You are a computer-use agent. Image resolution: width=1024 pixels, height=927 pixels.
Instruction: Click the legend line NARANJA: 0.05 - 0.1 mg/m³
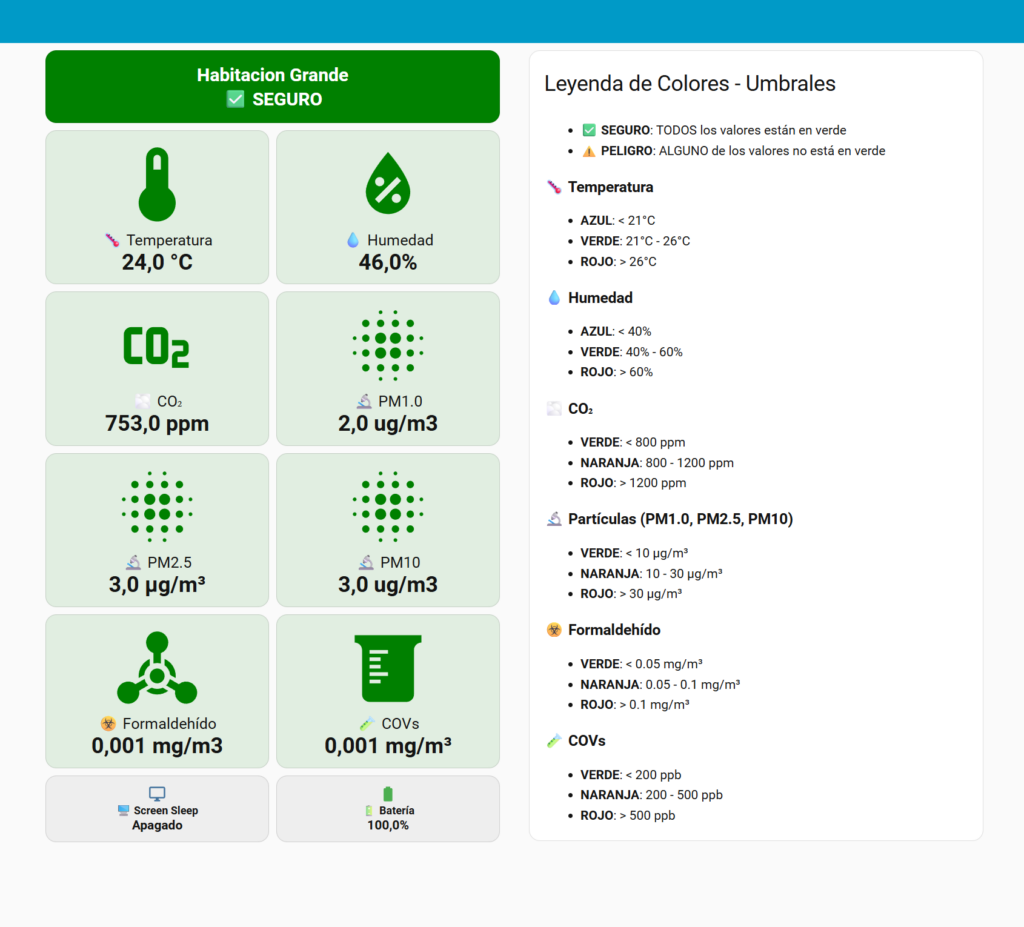(660, 685)
